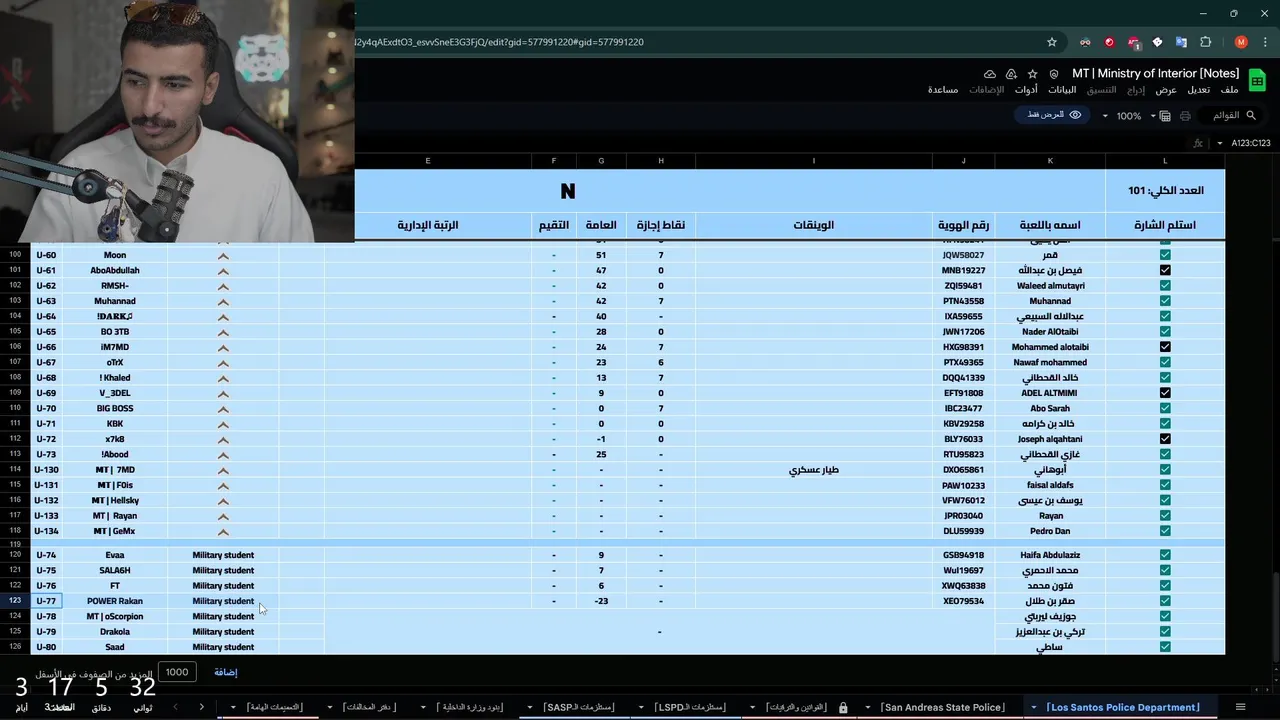
Task: Open مستلزمات SASP tab dropdown arrow
Action: 530,708
